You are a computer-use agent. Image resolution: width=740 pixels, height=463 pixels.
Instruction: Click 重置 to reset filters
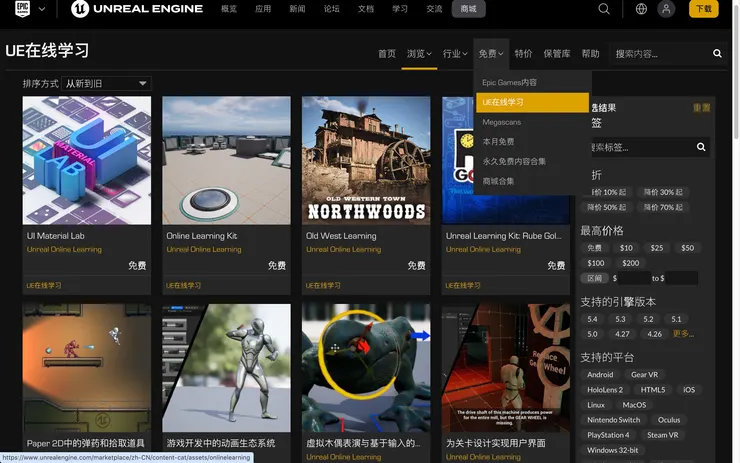[702, 108]
